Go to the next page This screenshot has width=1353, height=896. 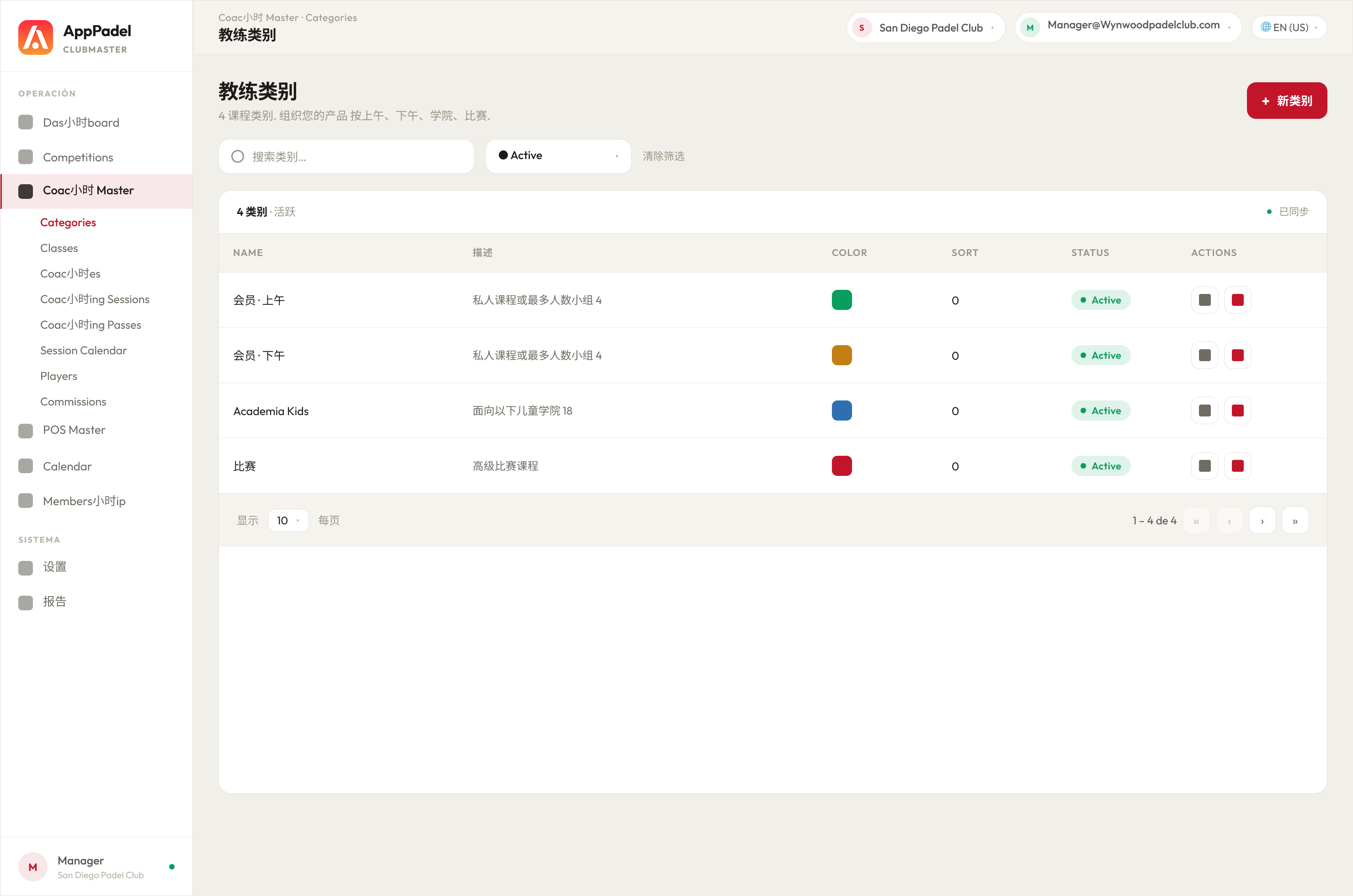[1262, 521]
